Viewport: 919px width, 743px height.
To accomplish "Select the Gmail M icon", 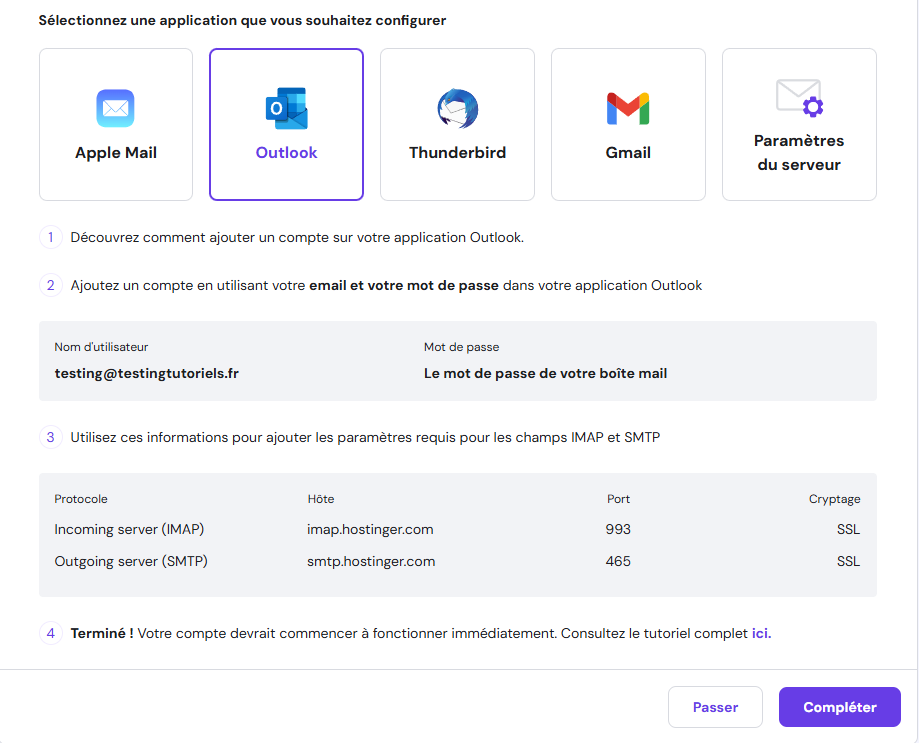I will 628,104.
